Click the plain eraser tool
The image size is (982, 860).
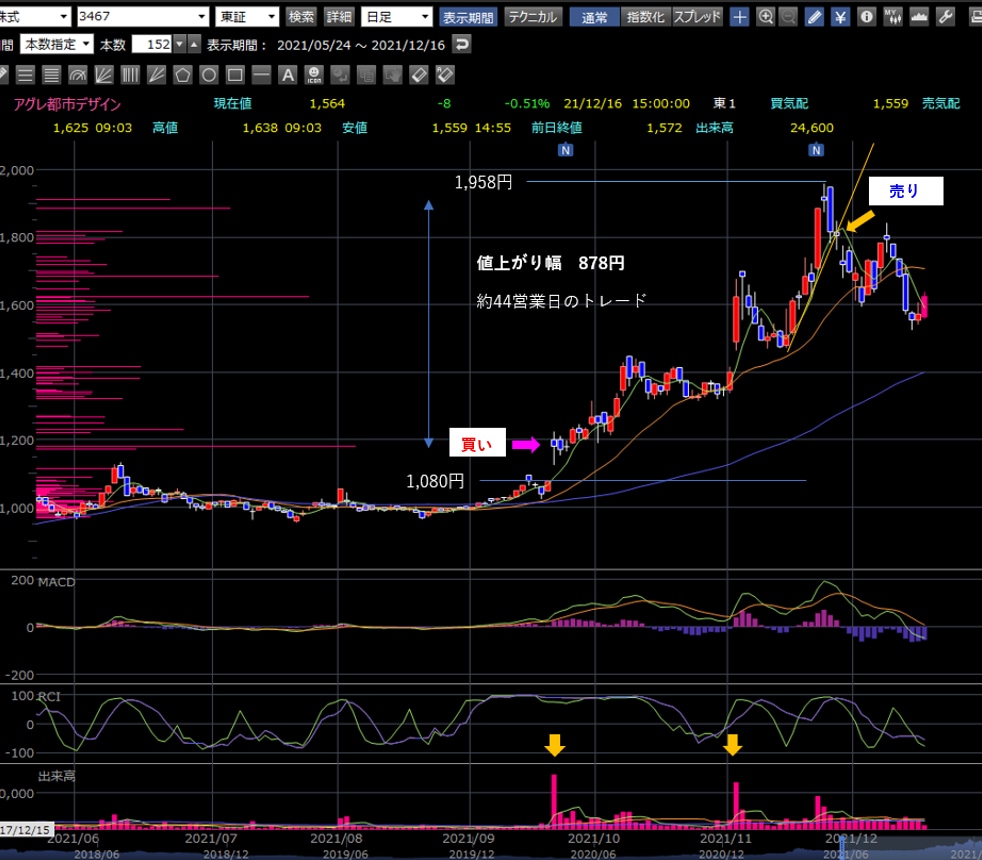tap(418, 75)
